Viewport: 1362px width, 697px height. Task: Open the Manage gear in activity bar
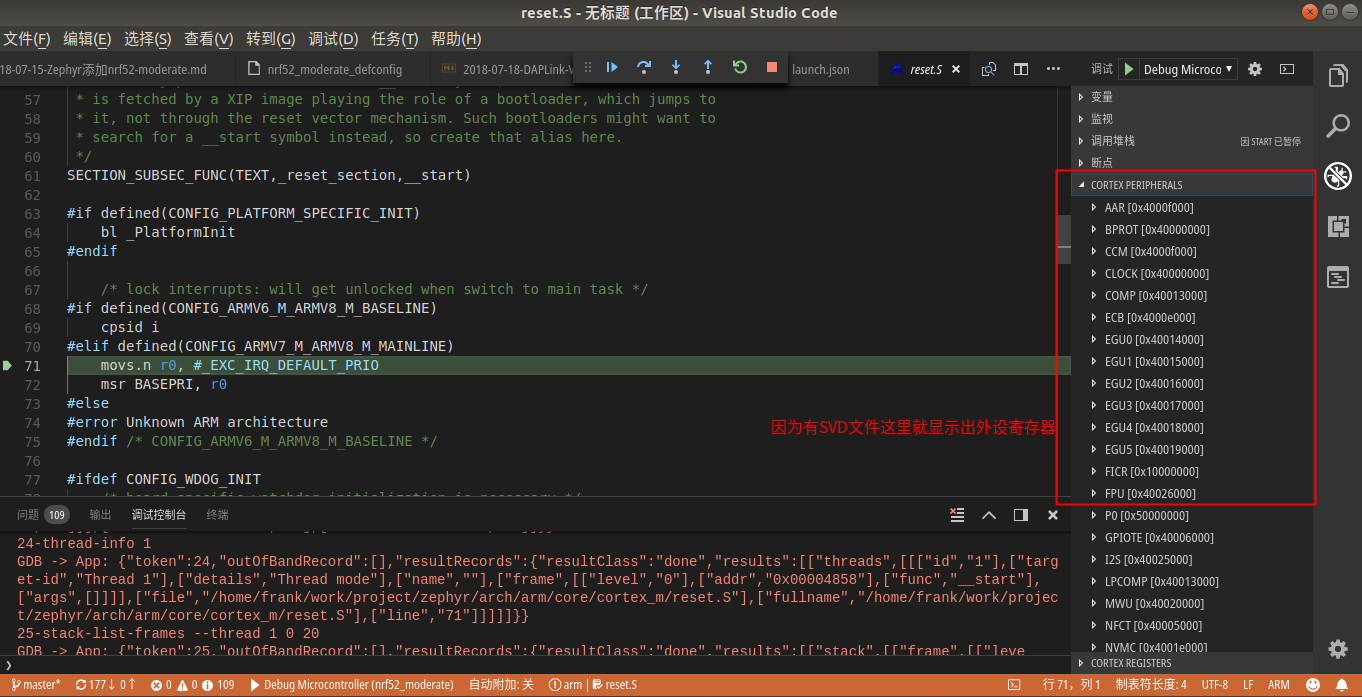point(1338,649)
